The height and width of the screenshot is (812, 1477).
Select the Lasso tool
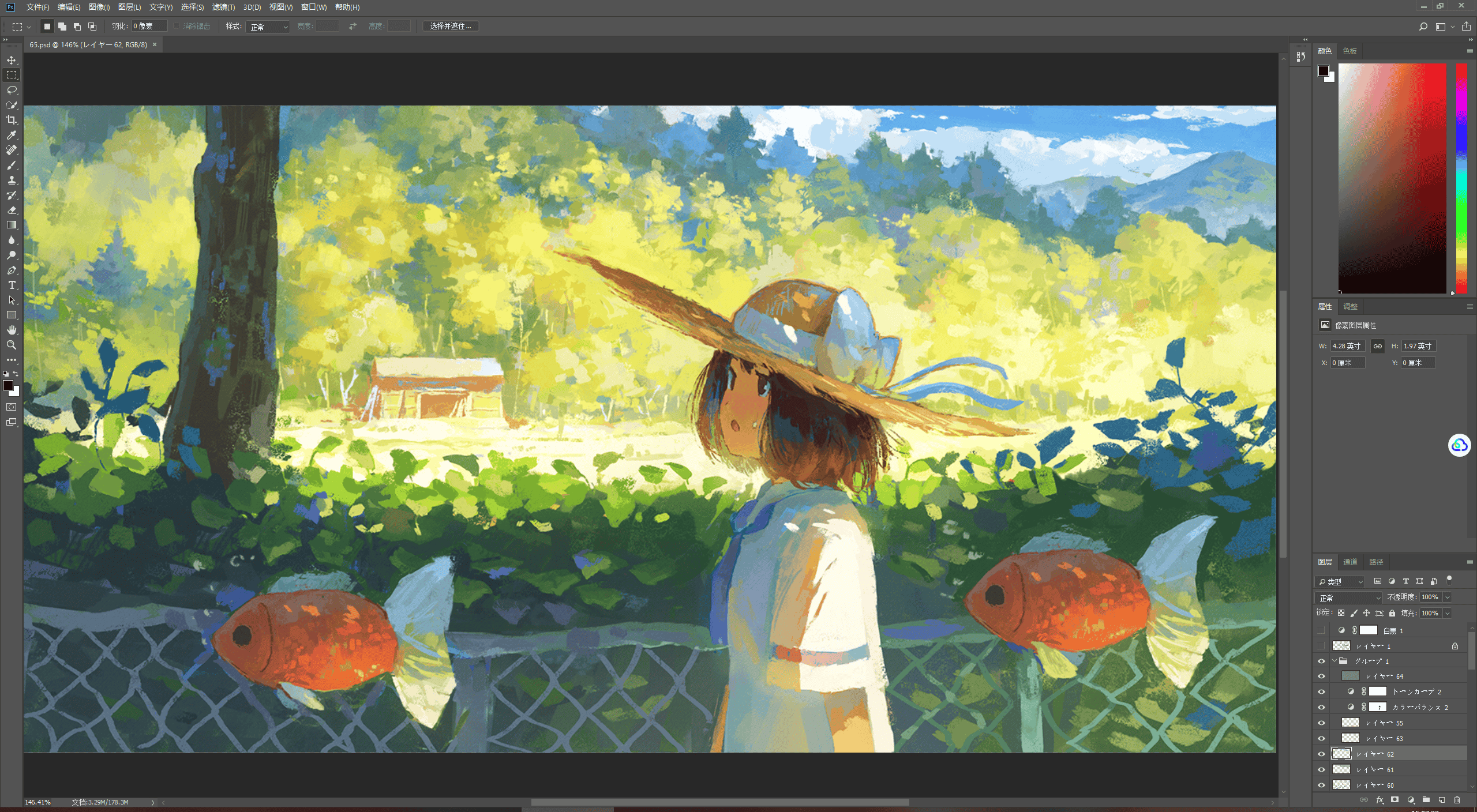point(12,90)
